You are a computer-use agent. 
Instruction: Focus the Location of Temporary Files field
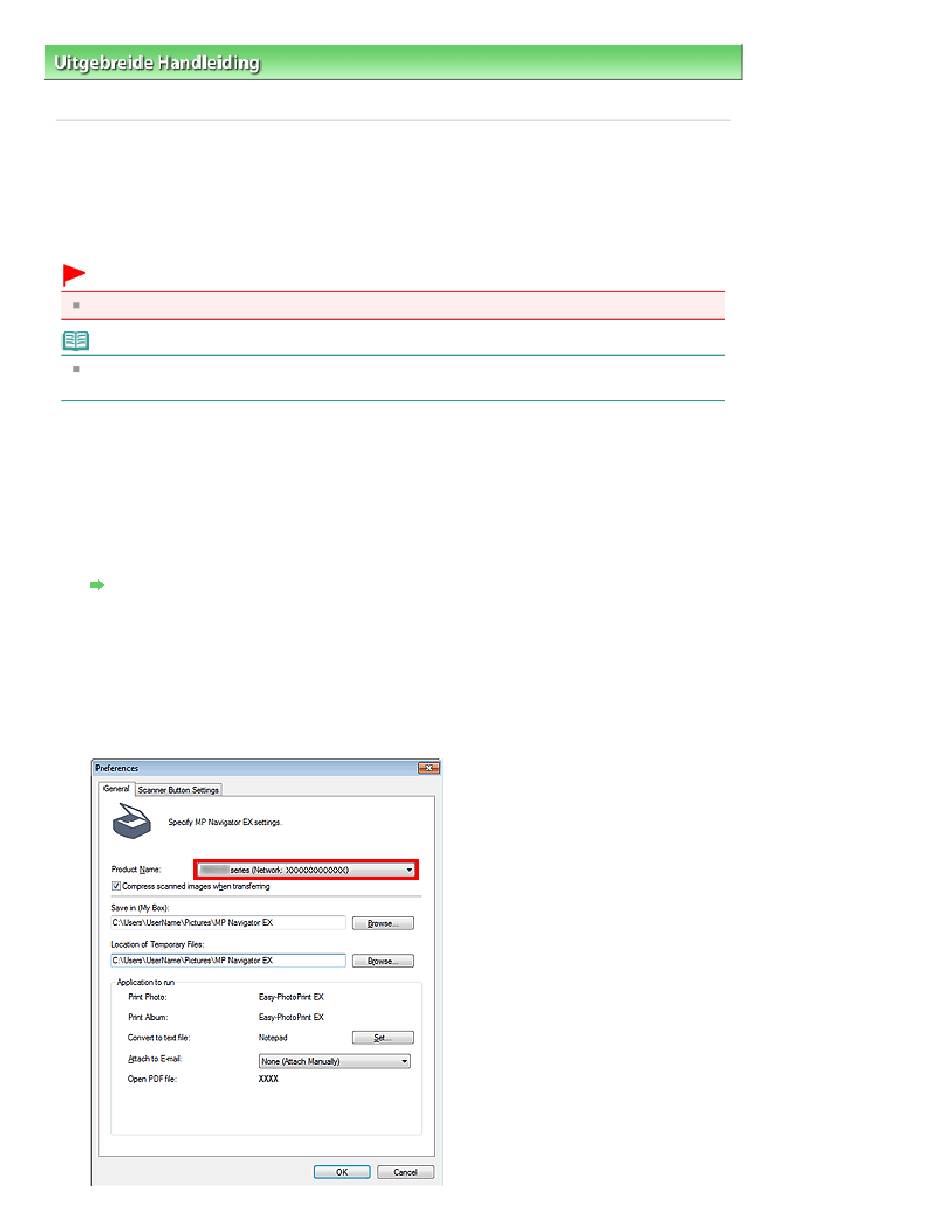(227, 960)
